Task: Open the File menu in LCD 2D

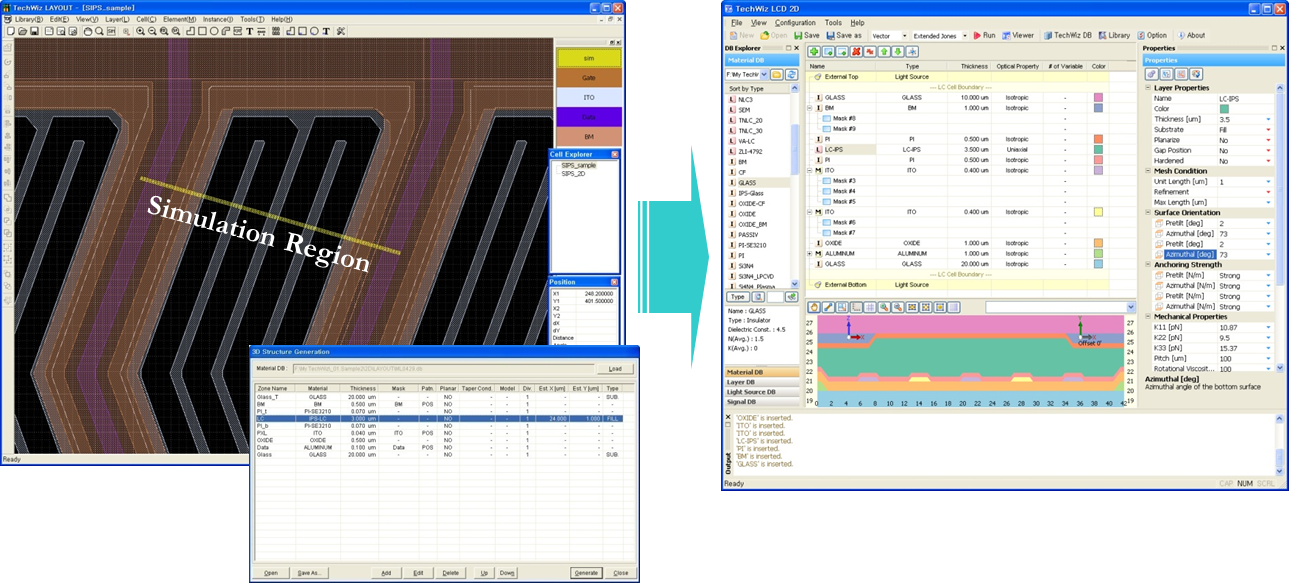Action: click(x=736, y=22)
